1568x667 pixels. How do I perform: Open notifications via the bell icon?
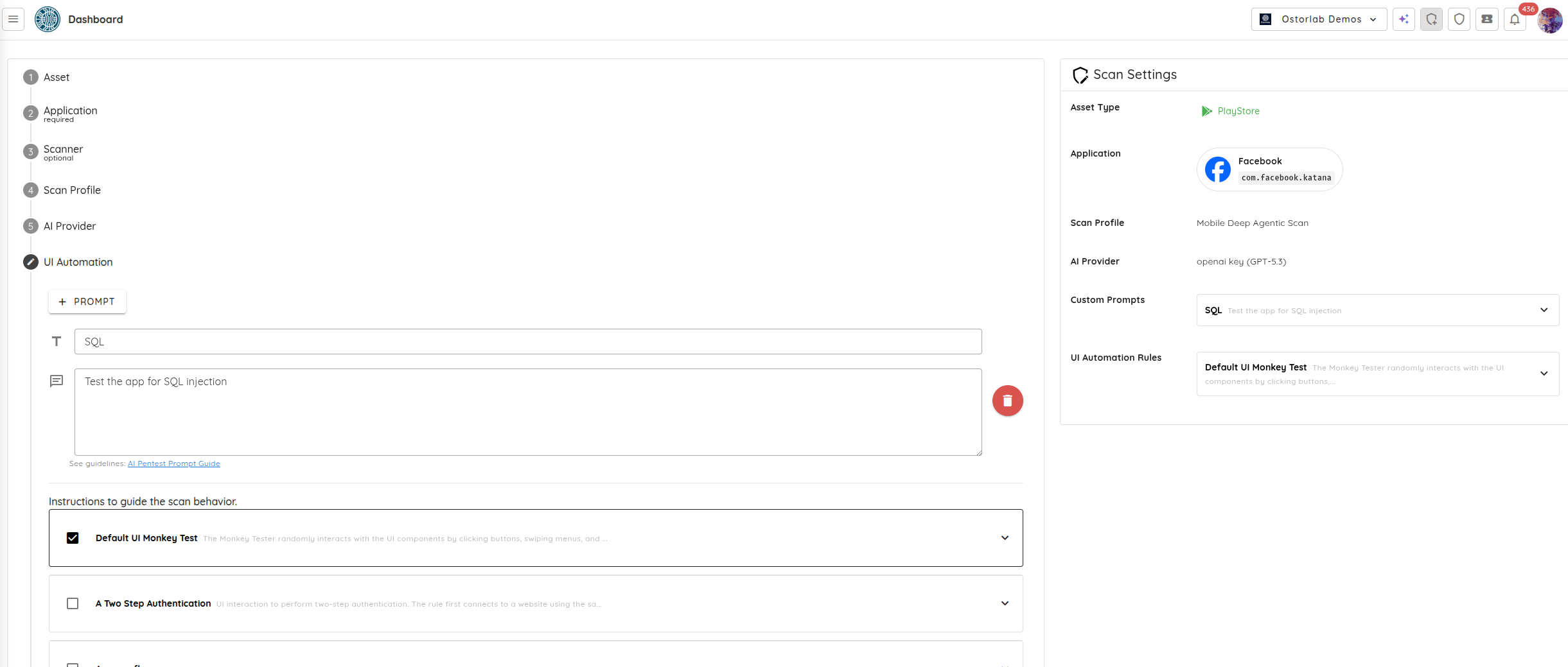point(1514,19)
